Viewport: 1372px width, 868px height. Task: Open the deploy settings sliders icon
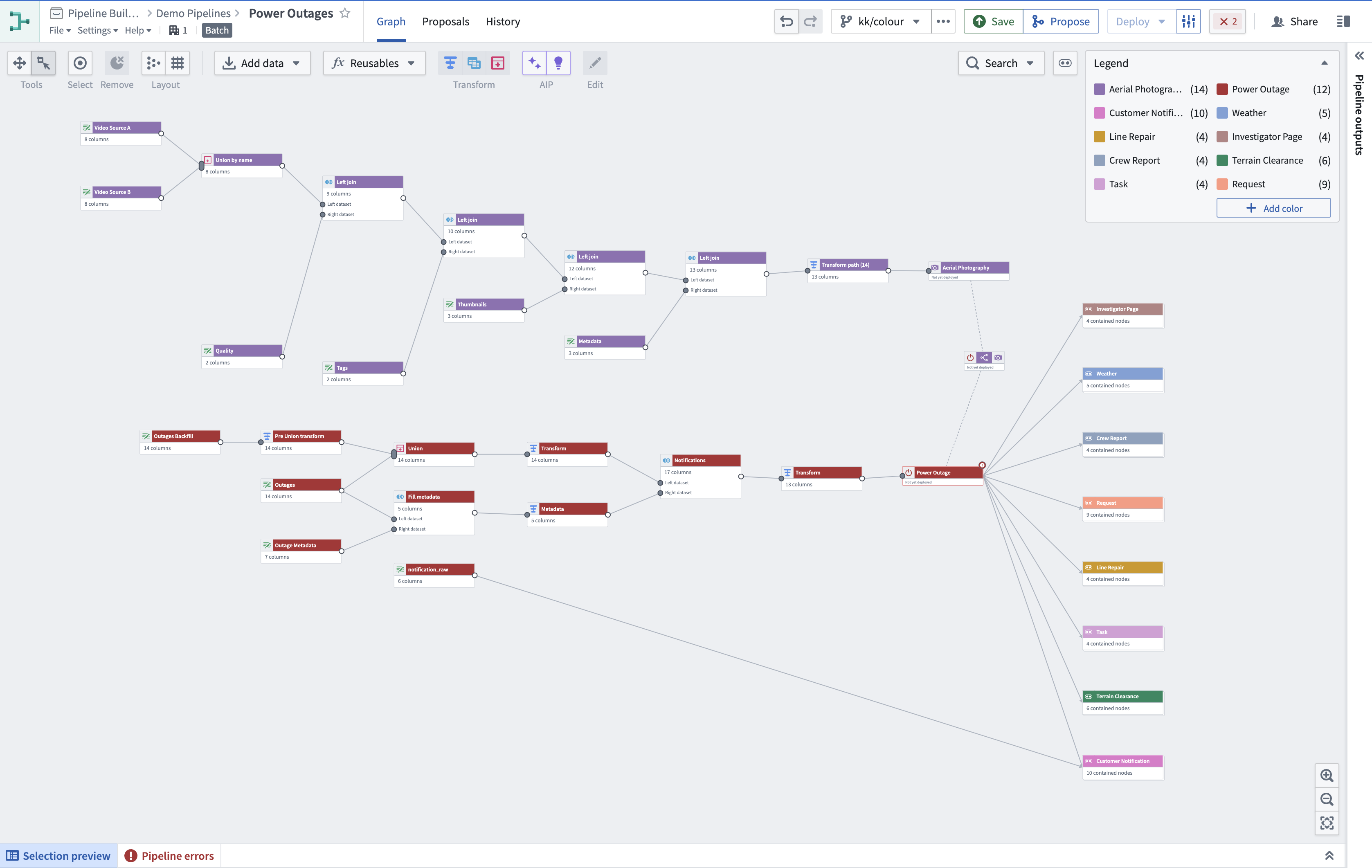coord(1189,22)
